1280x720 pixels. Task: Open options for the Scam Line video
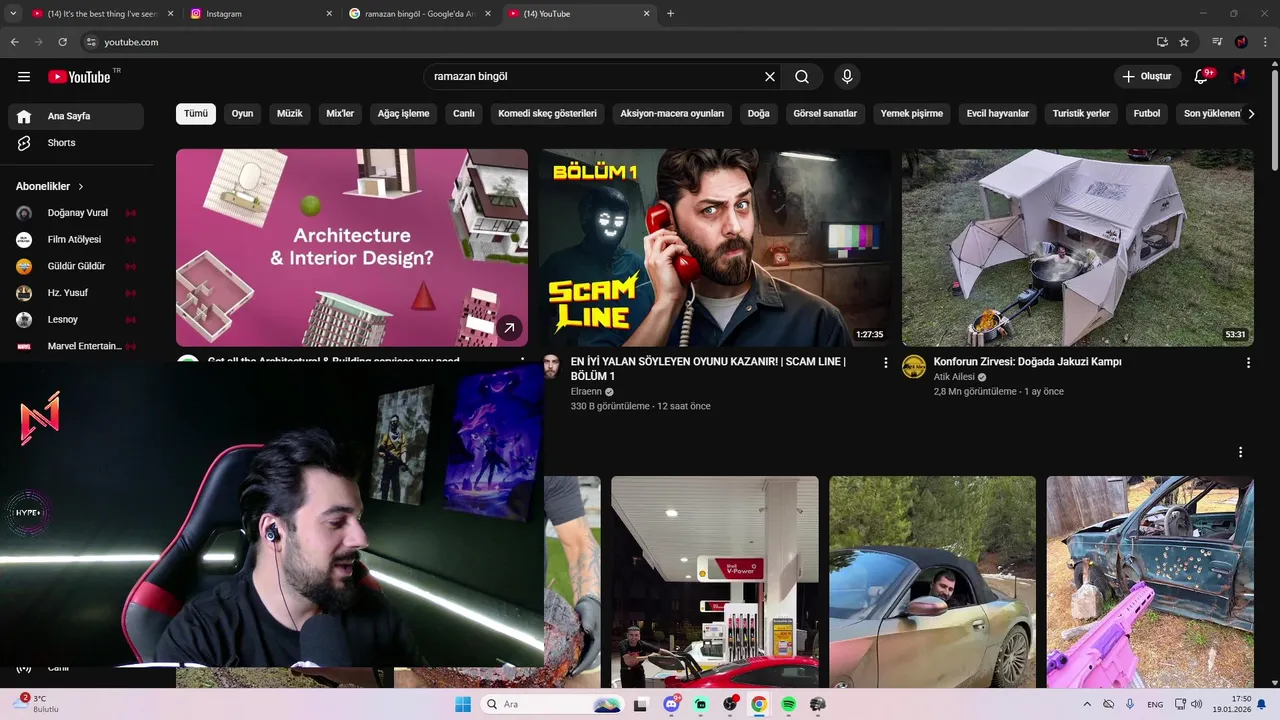point(885,363)
